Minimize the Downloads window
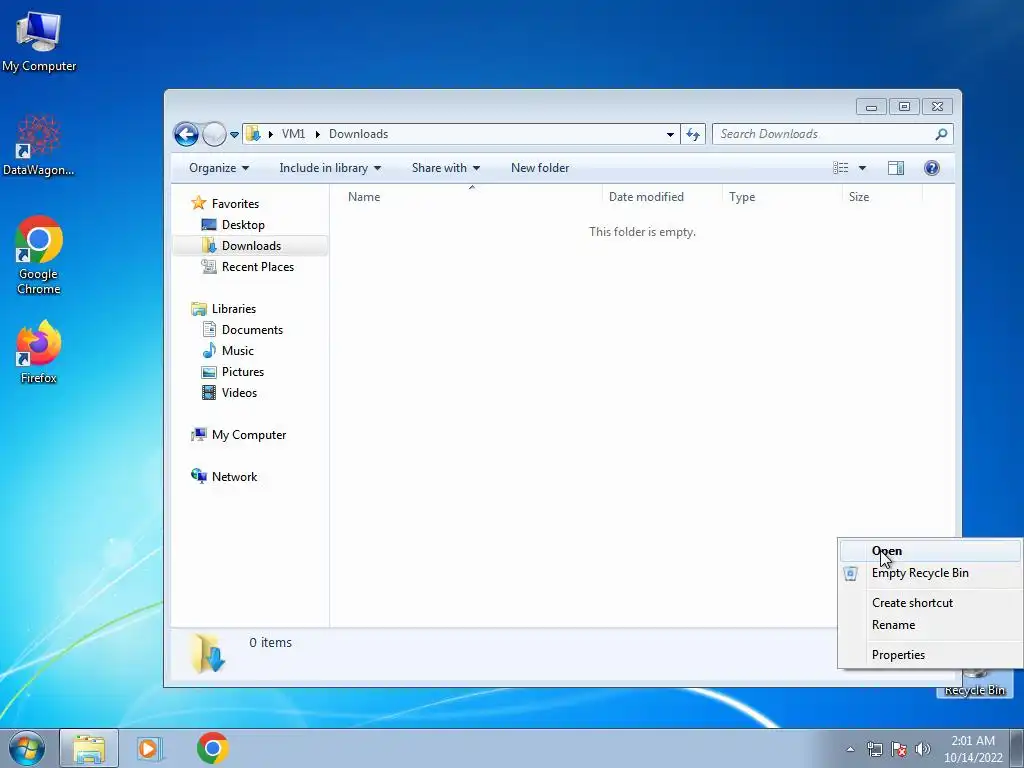This screenshot has height=768, width=1024. 871,106
